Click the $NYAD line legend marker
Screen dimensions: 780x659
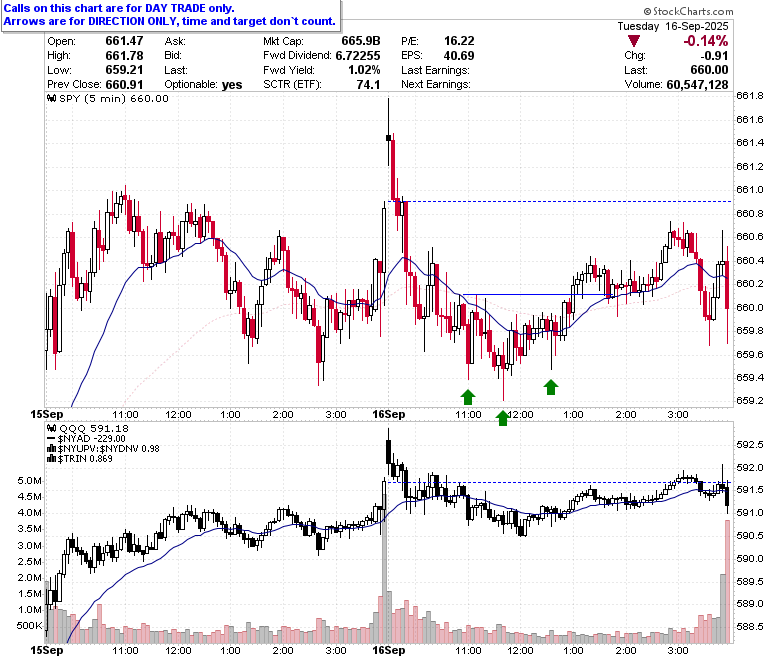pos(51,438)
